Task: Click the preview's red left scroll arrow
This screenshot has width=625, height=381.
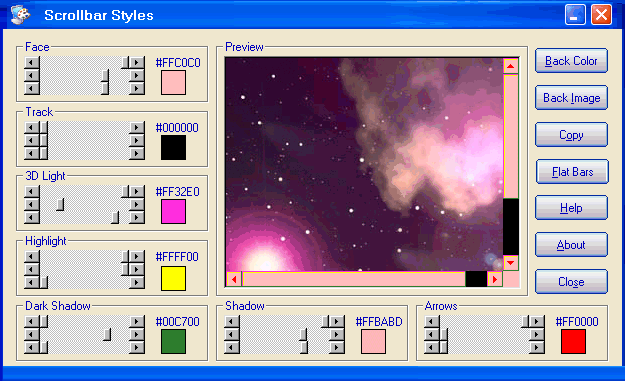Action: click(234, 279)
